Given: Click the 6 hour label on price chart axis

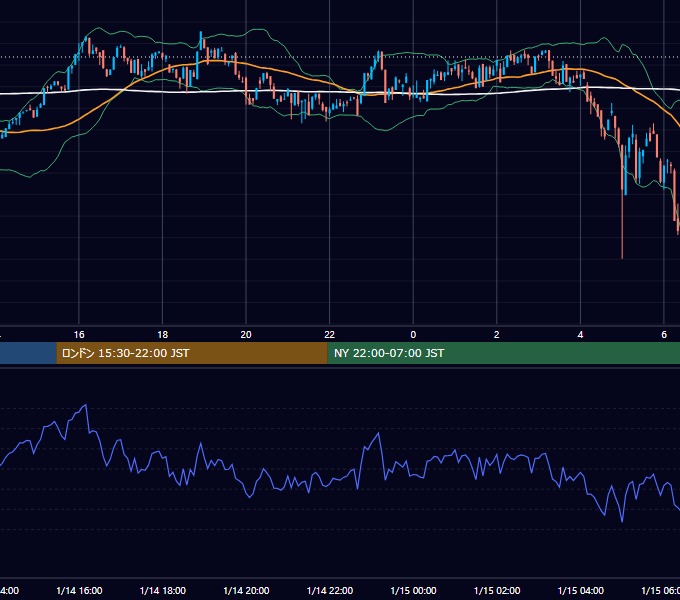Looking at the screenshot, I should (x=664, y=335).
